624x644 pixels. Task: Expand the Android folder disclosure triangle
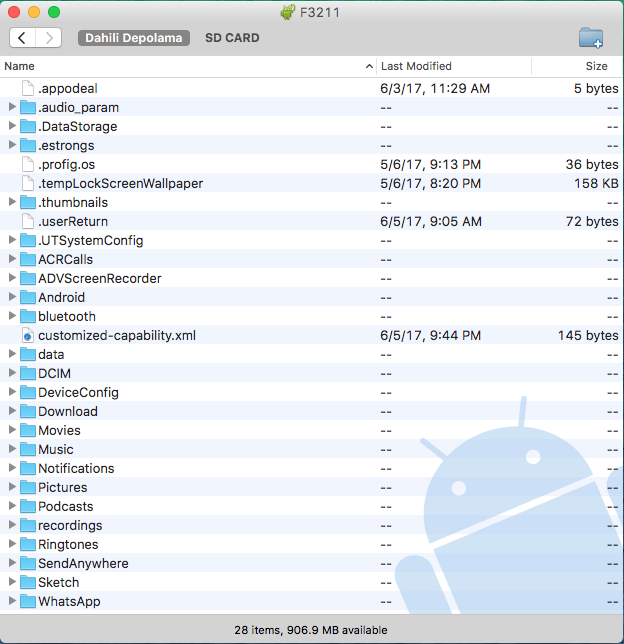pos(12,297)
